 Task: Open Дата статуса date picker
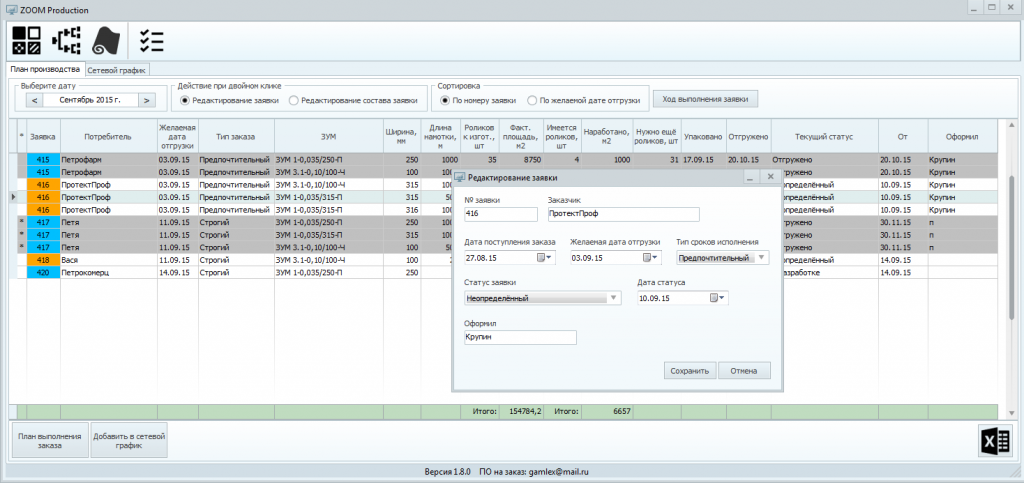(717, 298)
